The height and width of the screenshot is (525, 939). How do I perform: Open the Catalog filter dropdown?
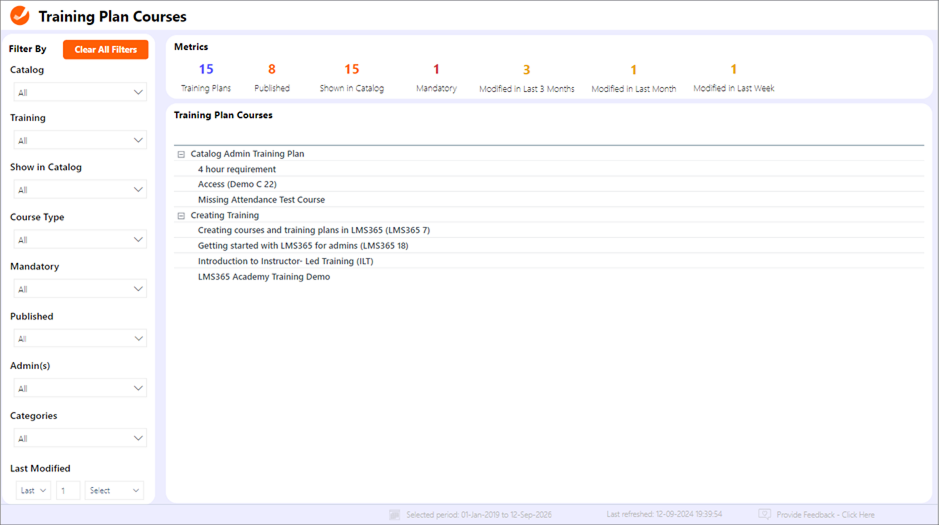pos(80,93)
